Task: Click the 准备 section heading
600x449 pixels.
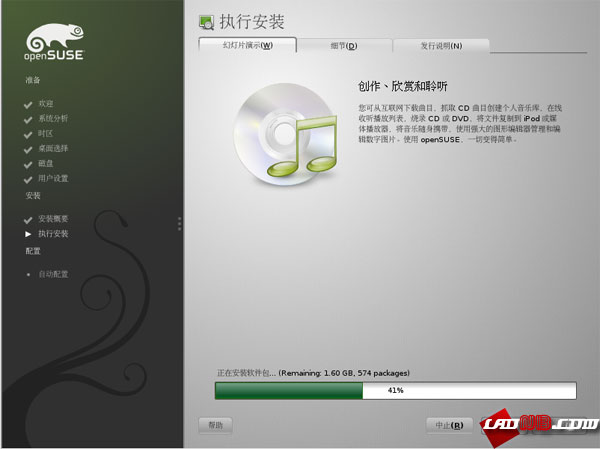Action: [x=33, y=80]
